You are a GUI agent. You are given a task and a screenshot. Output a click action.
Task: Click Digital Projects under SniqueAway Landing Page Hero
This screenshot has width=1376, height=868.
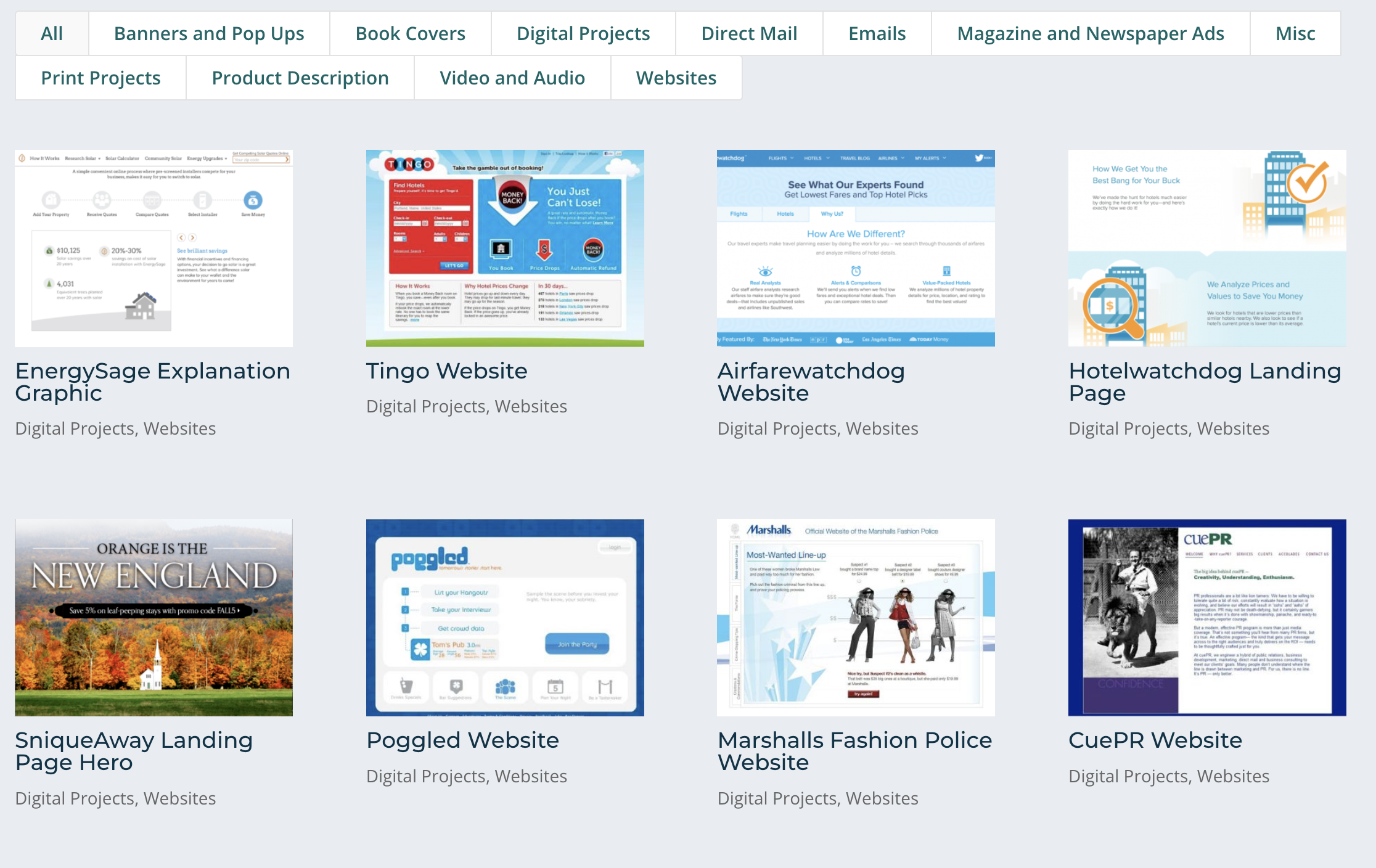click(75, 799)
